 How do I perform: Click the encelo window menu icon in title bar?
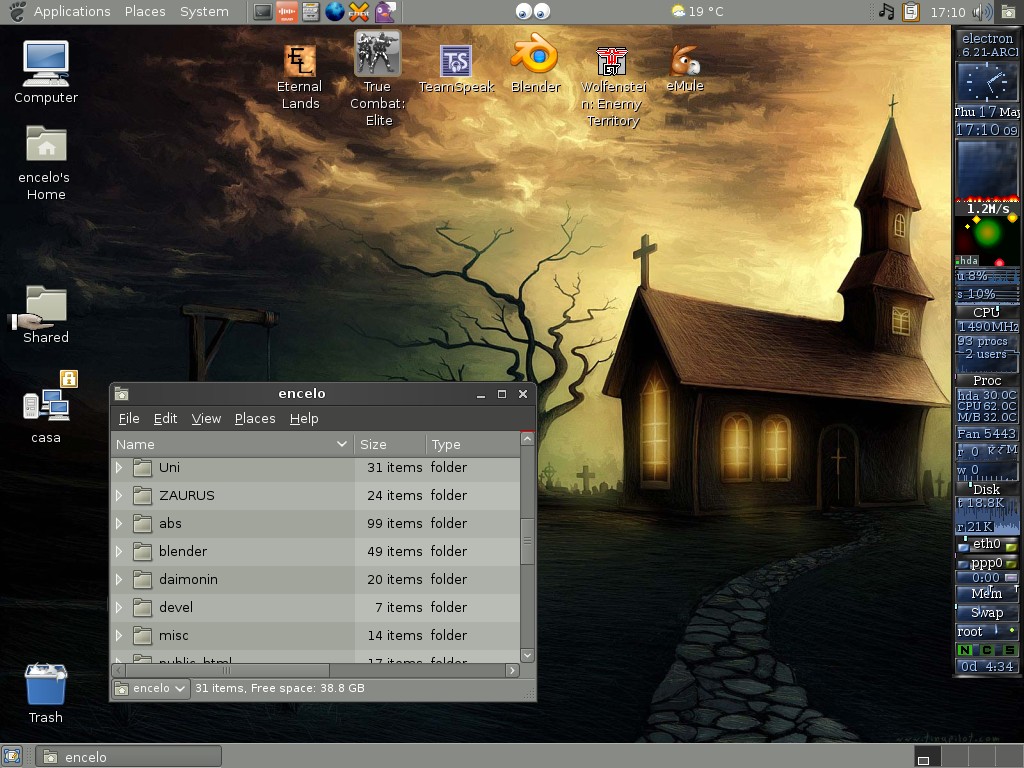pyautogui.click(x=121, y=394)
